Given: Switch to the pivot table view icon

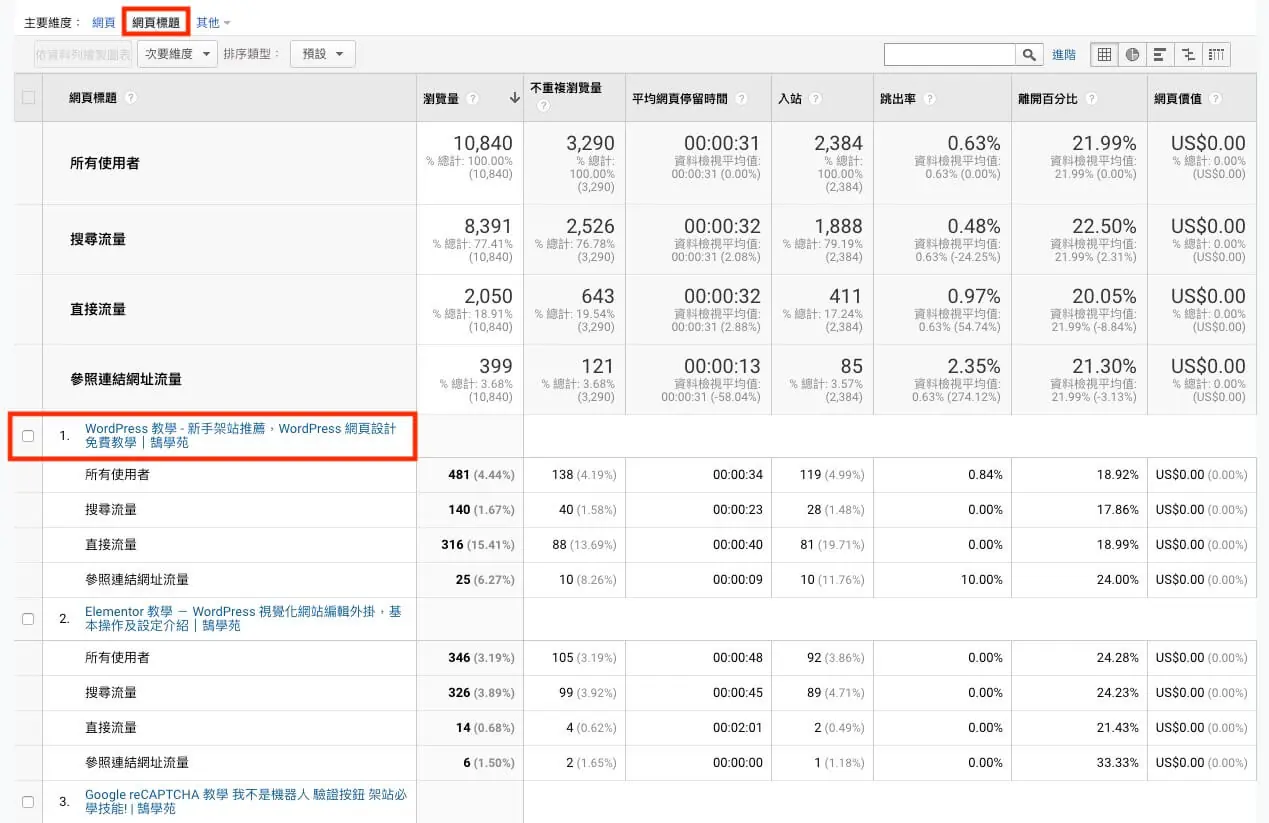Looking at the screenshot, I should tap(1216, 54).
